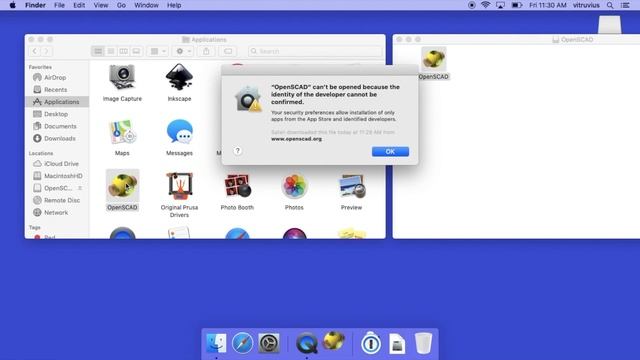Open System Preferences from the Dock
Screen dimensions: 640x360
[x=269, y=343]
